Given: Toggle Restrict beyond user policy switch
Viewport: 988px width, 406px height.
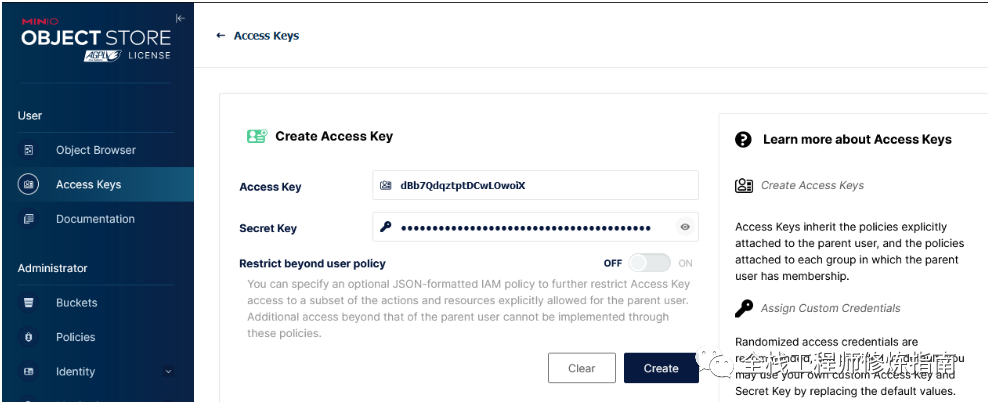Looking at the screenshot, I should tap(650, 263).
